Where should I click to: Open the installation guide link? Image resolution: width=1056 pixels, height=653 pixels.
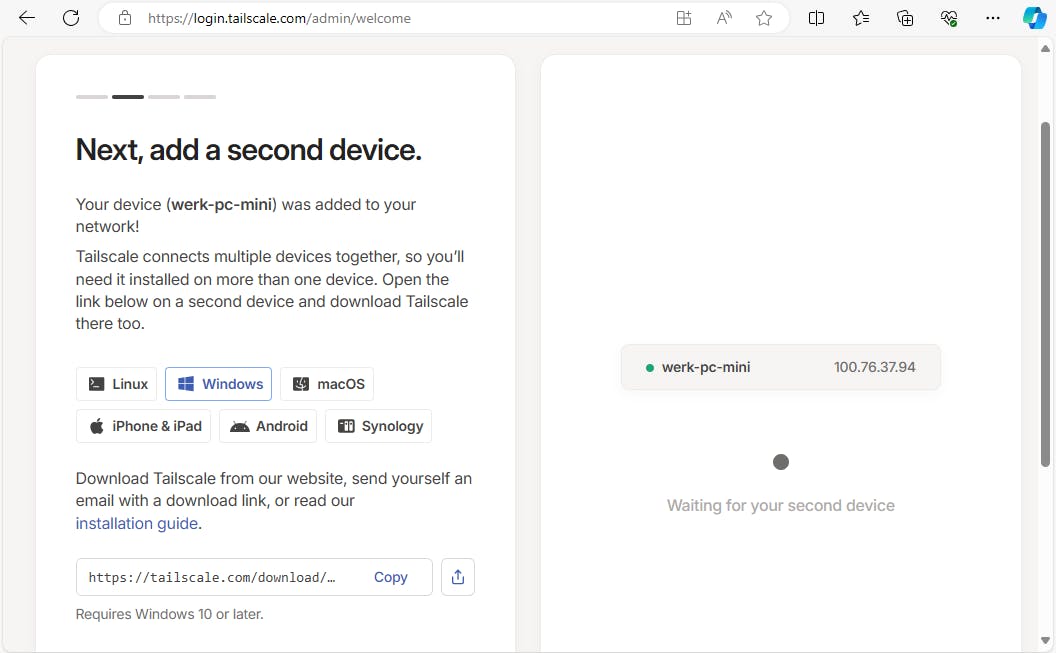[x=137, y=523]
